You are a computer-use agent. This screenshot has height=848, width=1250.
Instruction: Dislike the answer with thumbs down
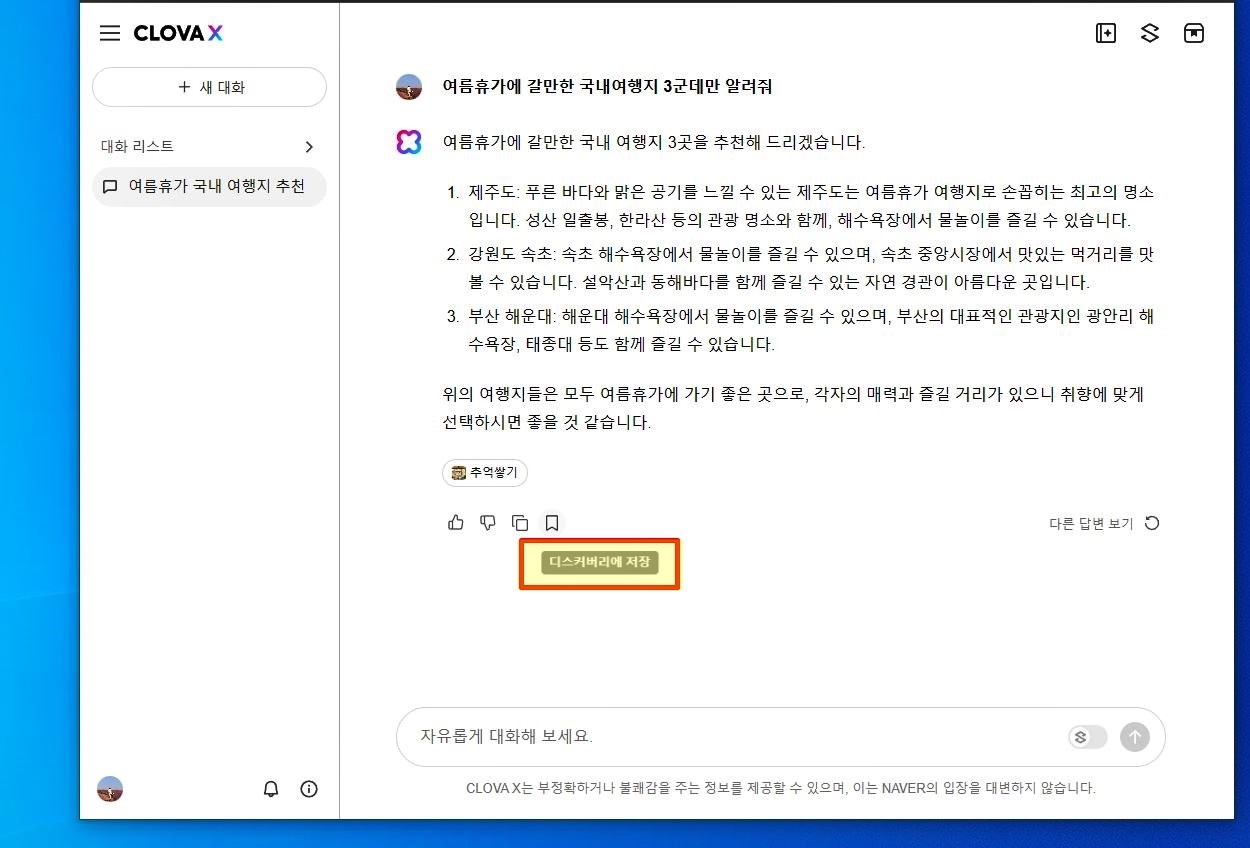coord(488,523)
